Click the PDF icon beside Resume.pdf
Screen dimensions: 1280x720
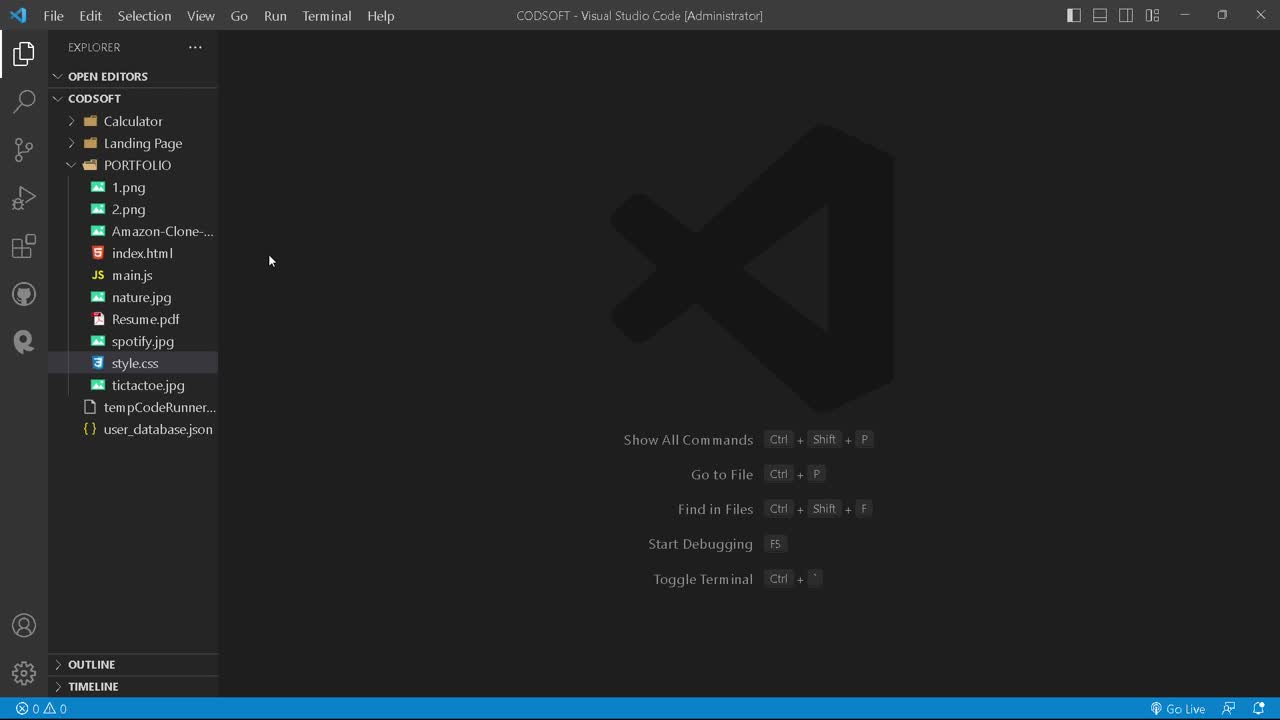coord(98,319)
